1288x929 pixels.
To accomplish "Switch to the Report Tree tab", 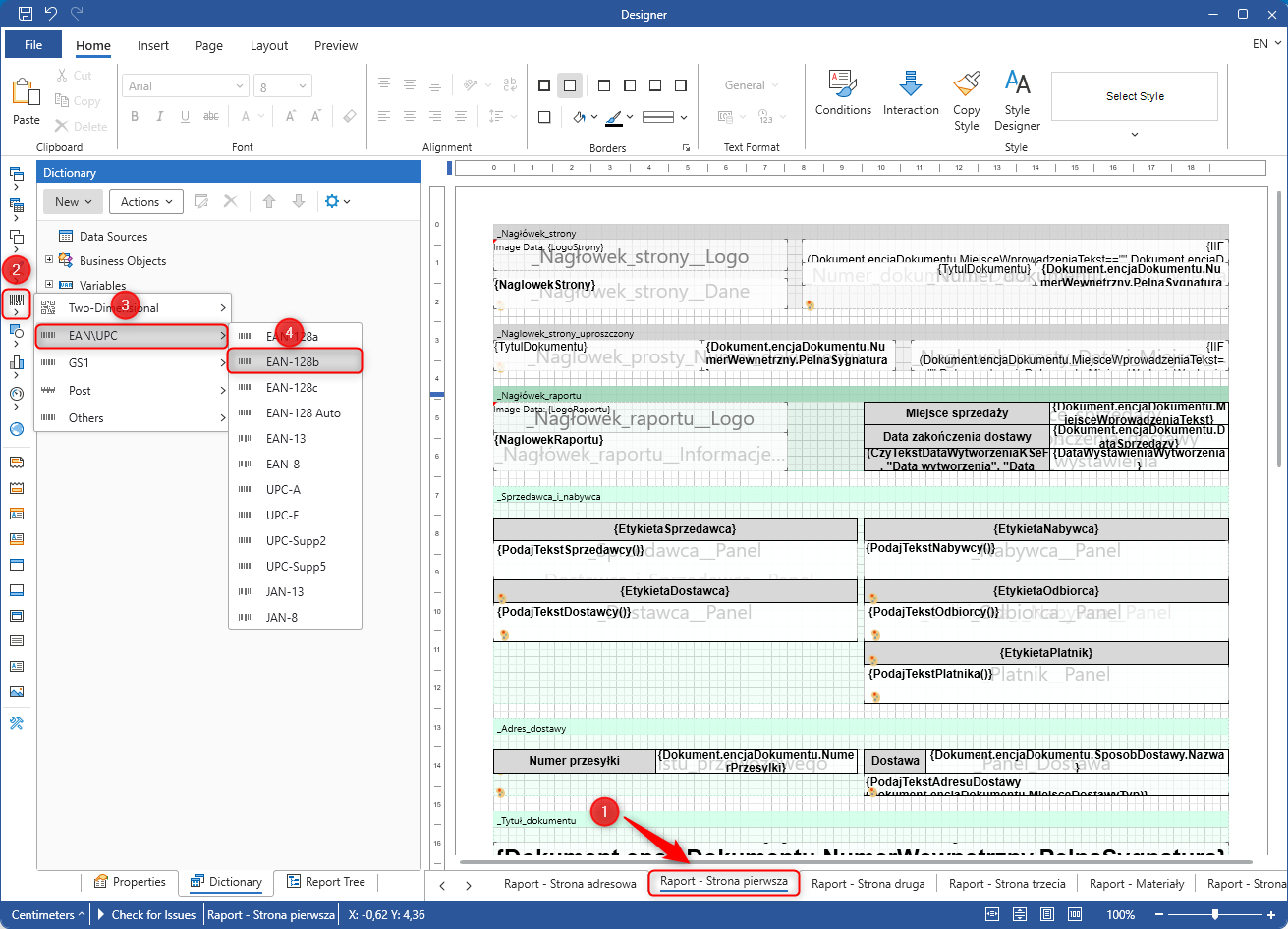I will 325,882.
